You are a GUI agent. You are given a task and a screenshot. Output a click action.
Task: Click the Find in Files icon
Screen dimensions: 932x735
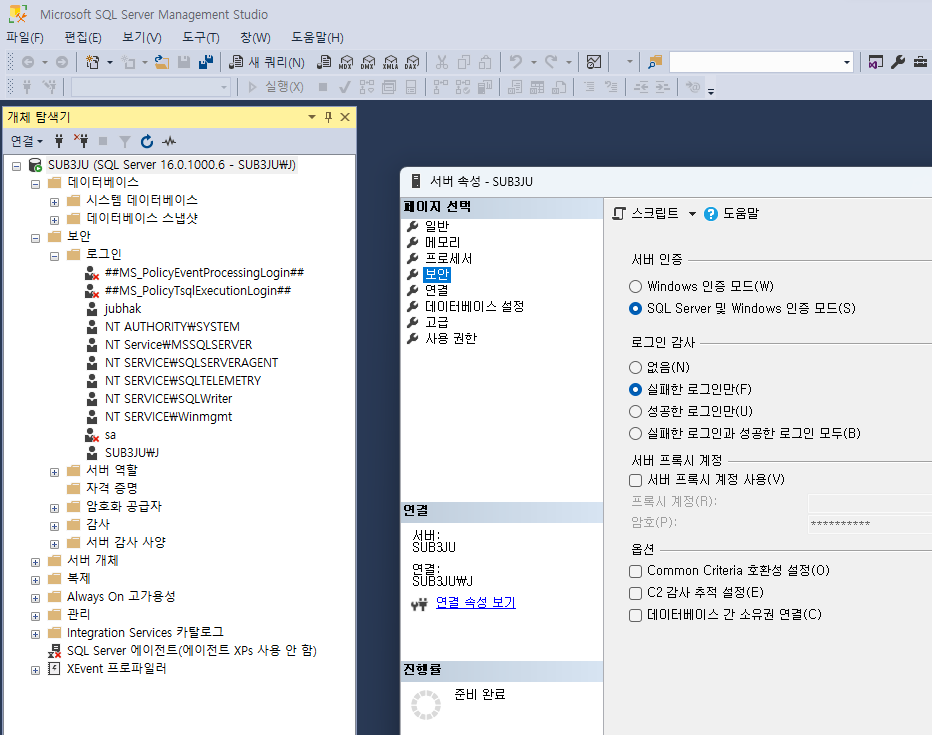tap(654, 62)
